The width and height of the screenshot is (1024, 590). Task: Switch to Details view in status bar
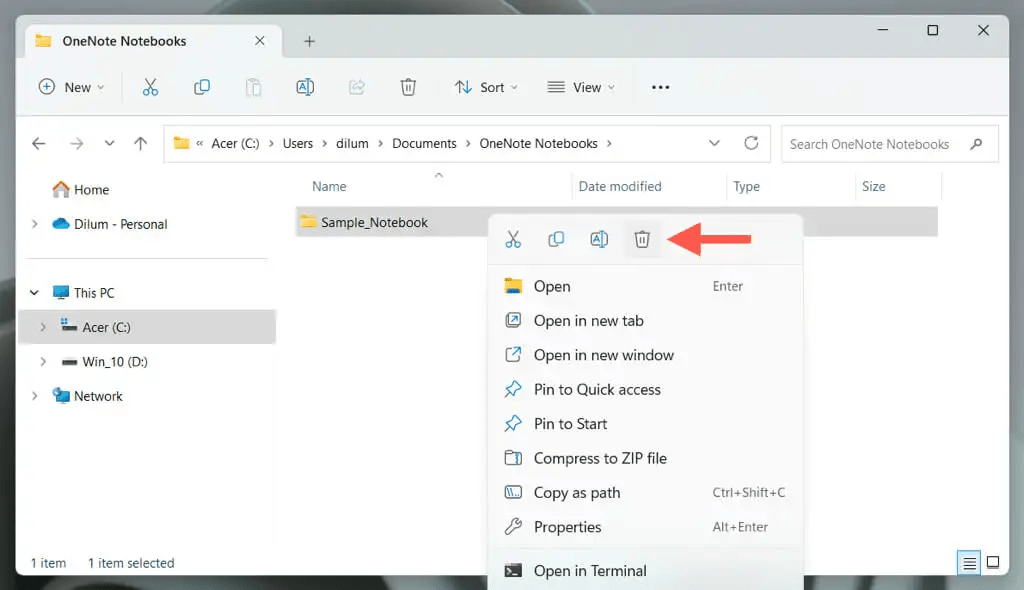tap(969, 563)
